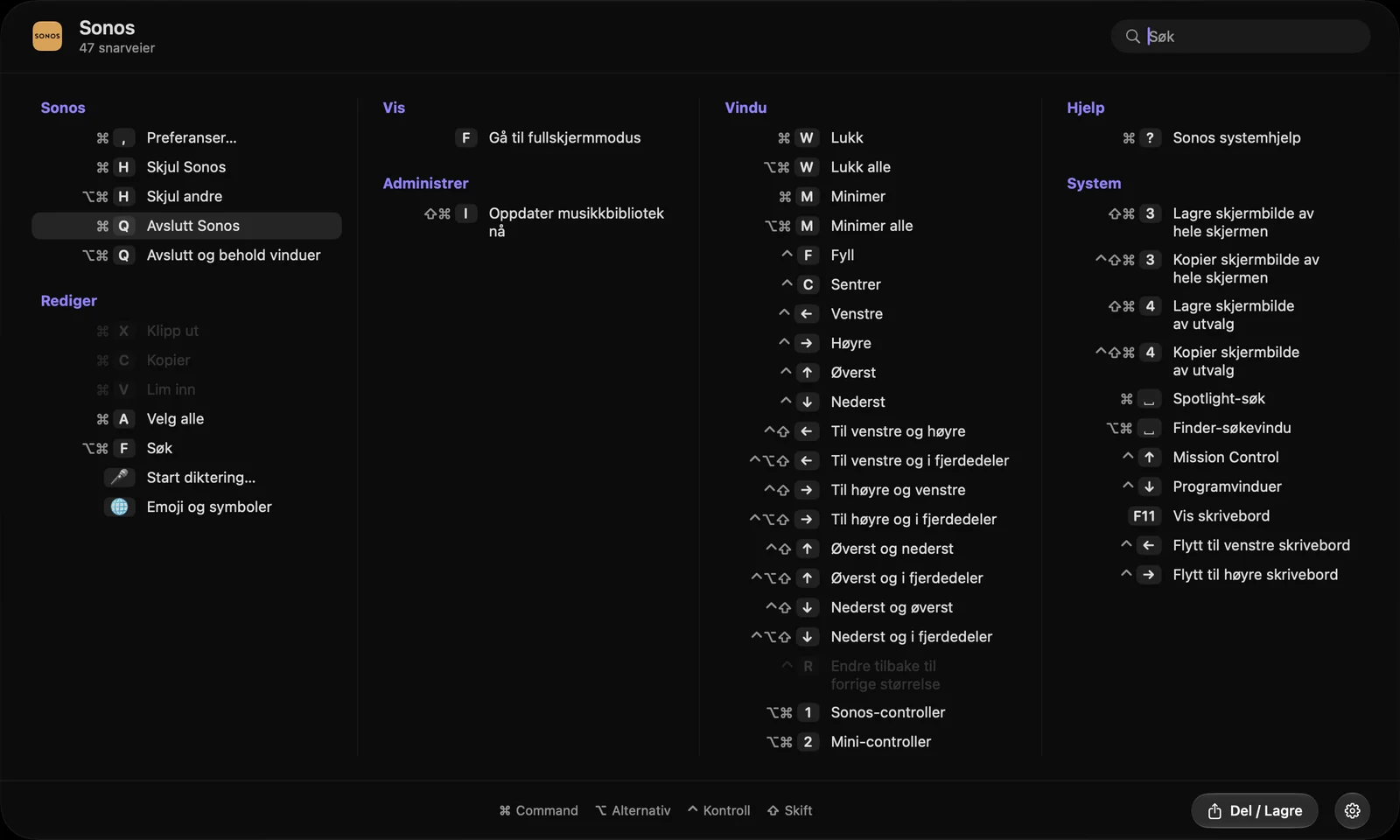
Task: Click the Vindu section heading
Action: [x=745, y=108]
